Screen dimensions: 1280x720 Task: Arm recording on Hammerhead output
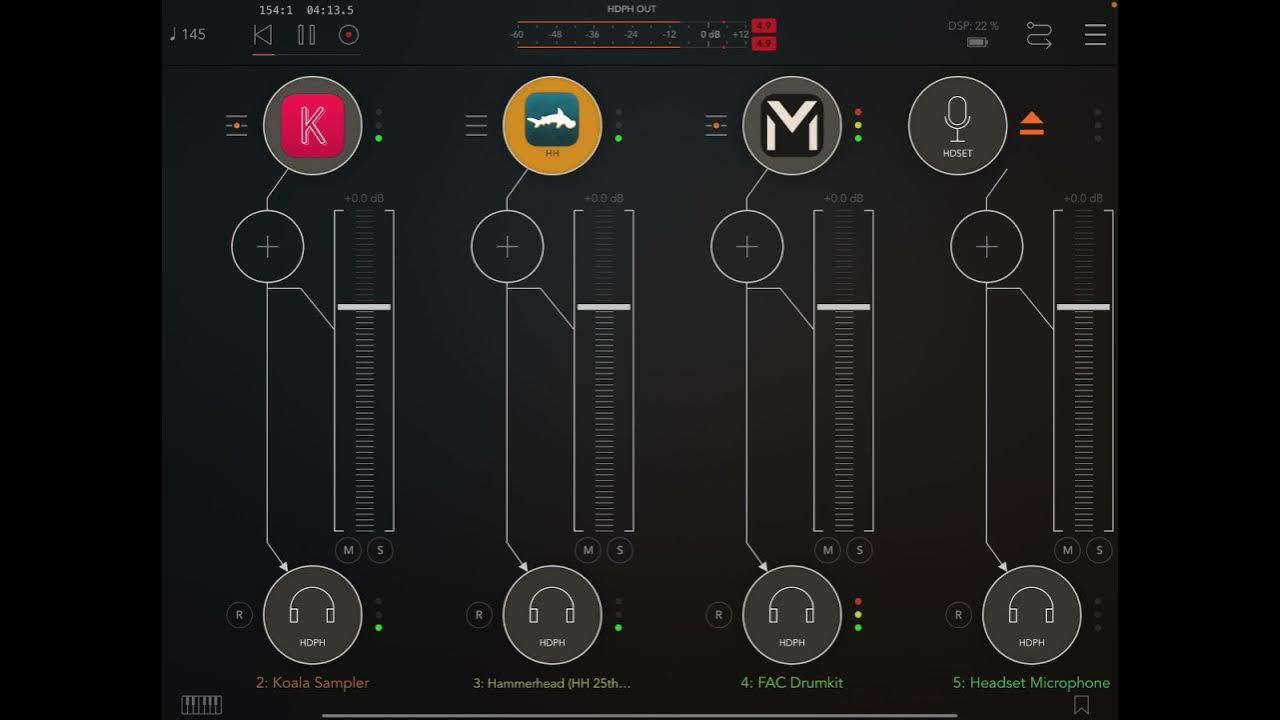click(x=479, y=615)
